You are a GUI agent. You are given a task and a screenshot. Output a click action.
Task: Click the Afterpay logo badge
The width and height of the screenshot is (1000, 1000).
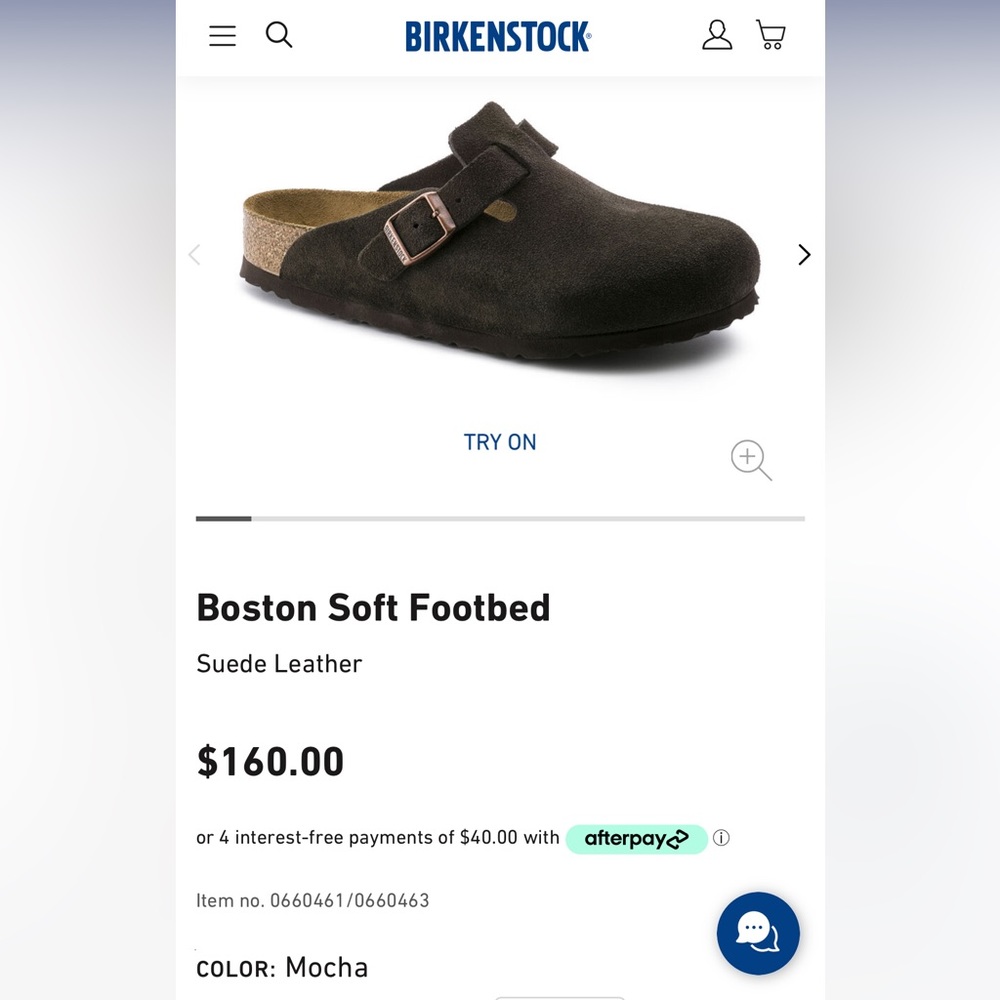click(637, 838)
